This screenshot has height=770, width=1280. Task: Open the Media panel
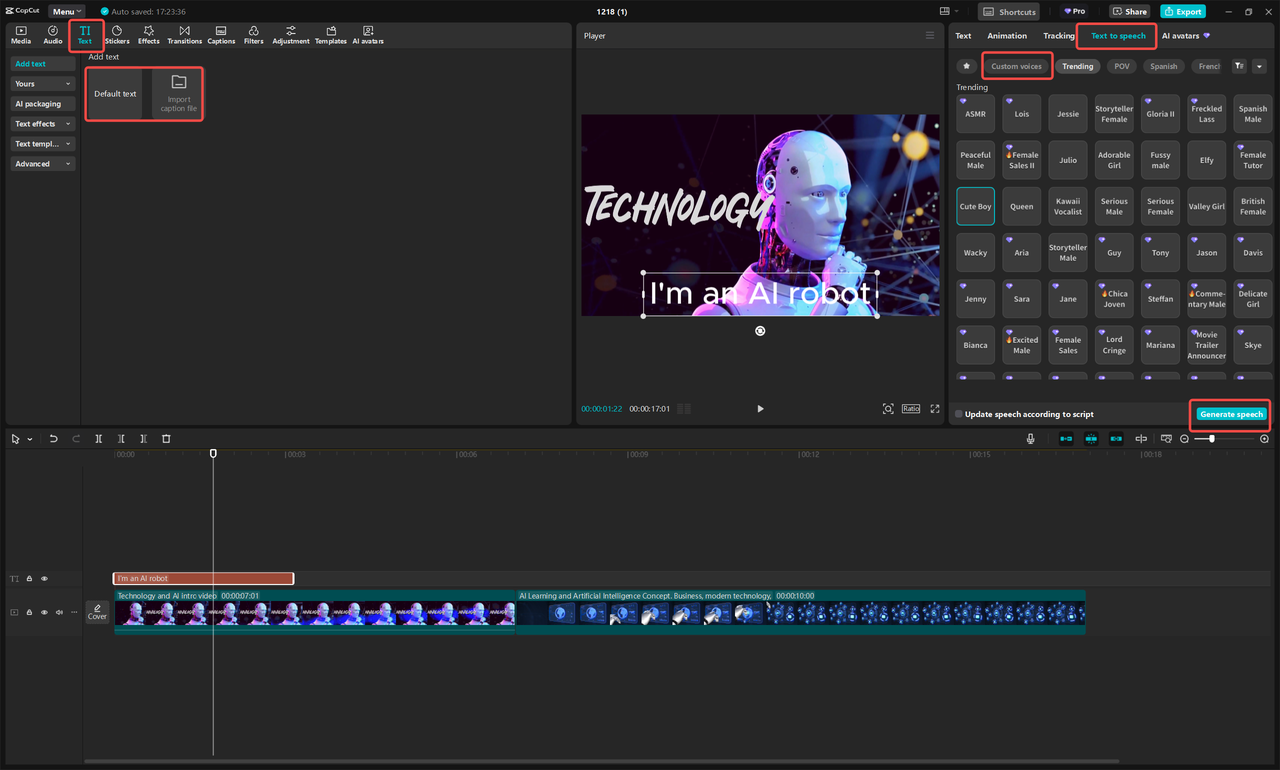21,35
